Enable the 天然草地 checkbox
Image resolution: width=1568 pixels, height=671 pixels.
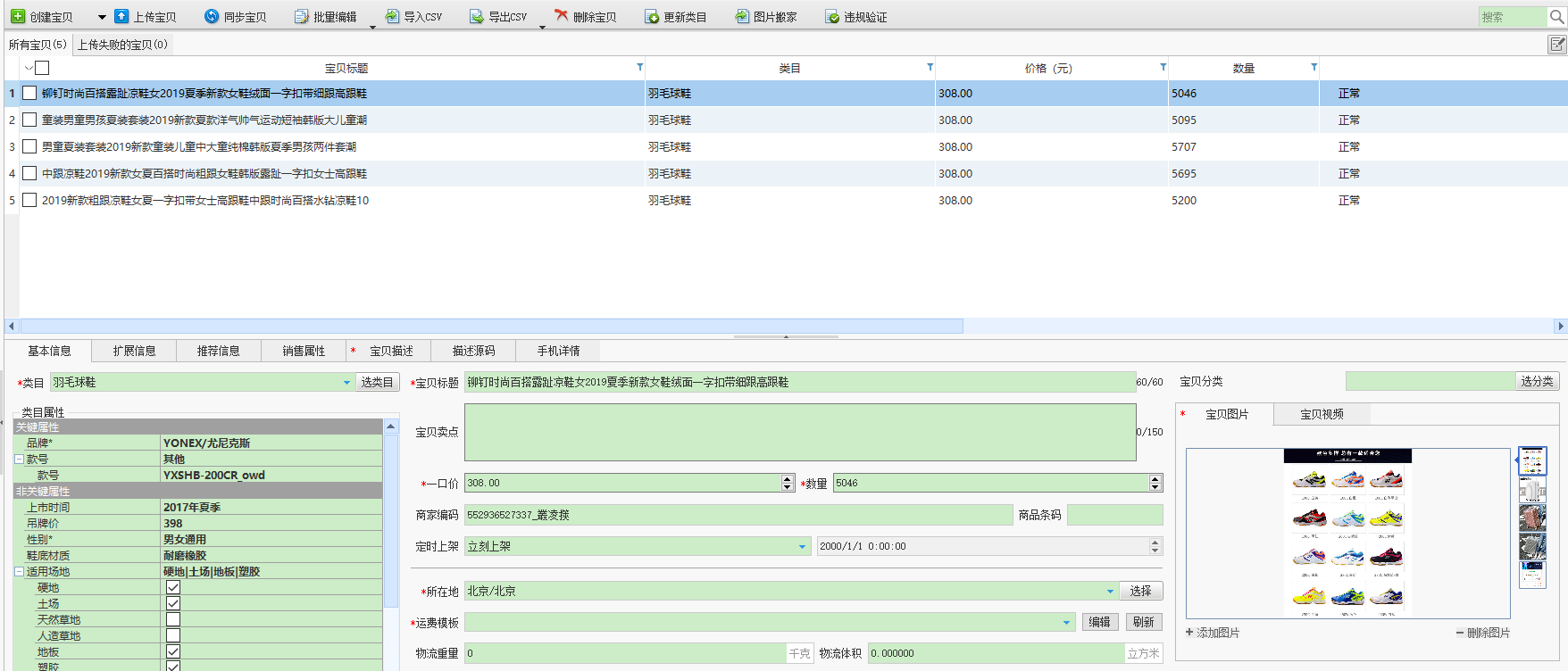click(x=173, y=619)
